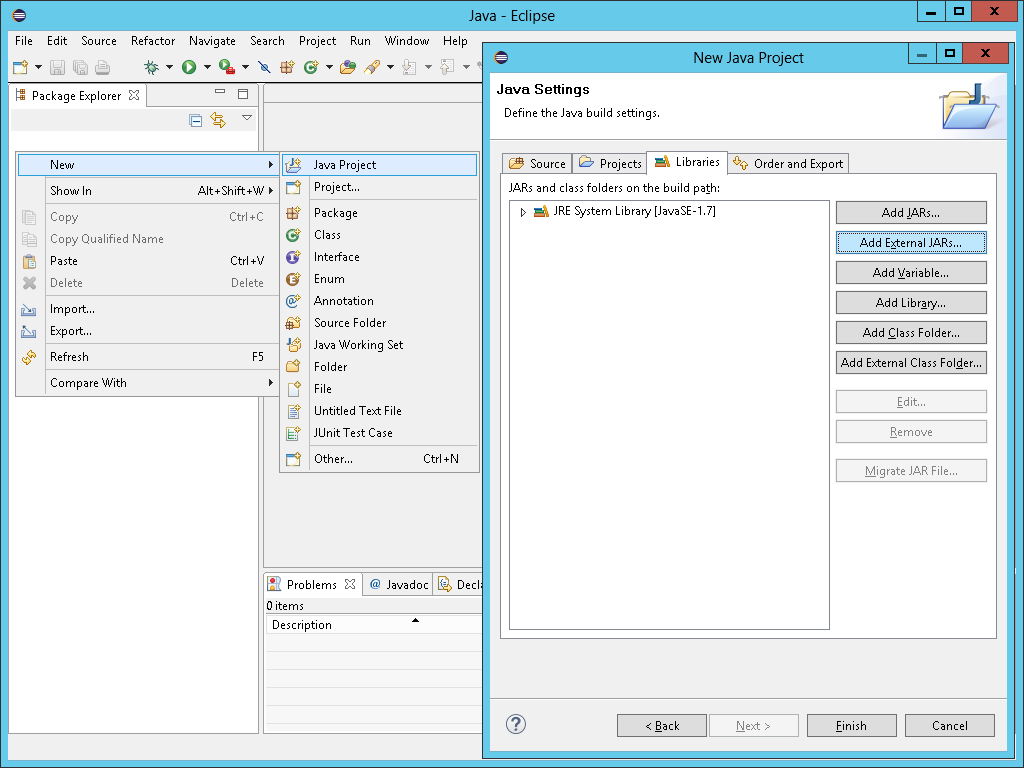Viewport: 1024px width, 768px height.
Task: Open the Package Explorer view menu triangle
Action: click(x=247, y=119)
